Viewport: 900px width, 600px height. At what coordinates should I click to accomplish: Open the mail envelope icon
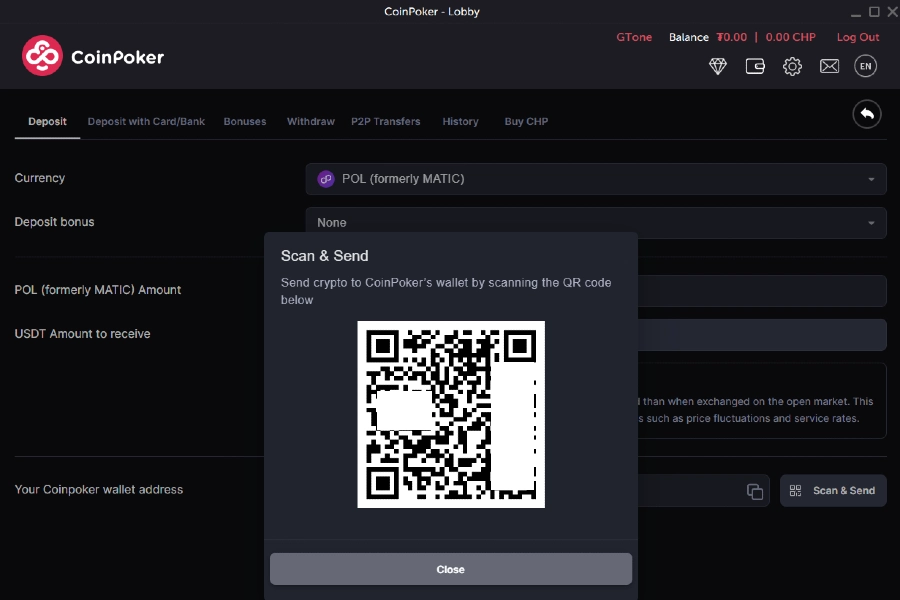pos(829,67)
